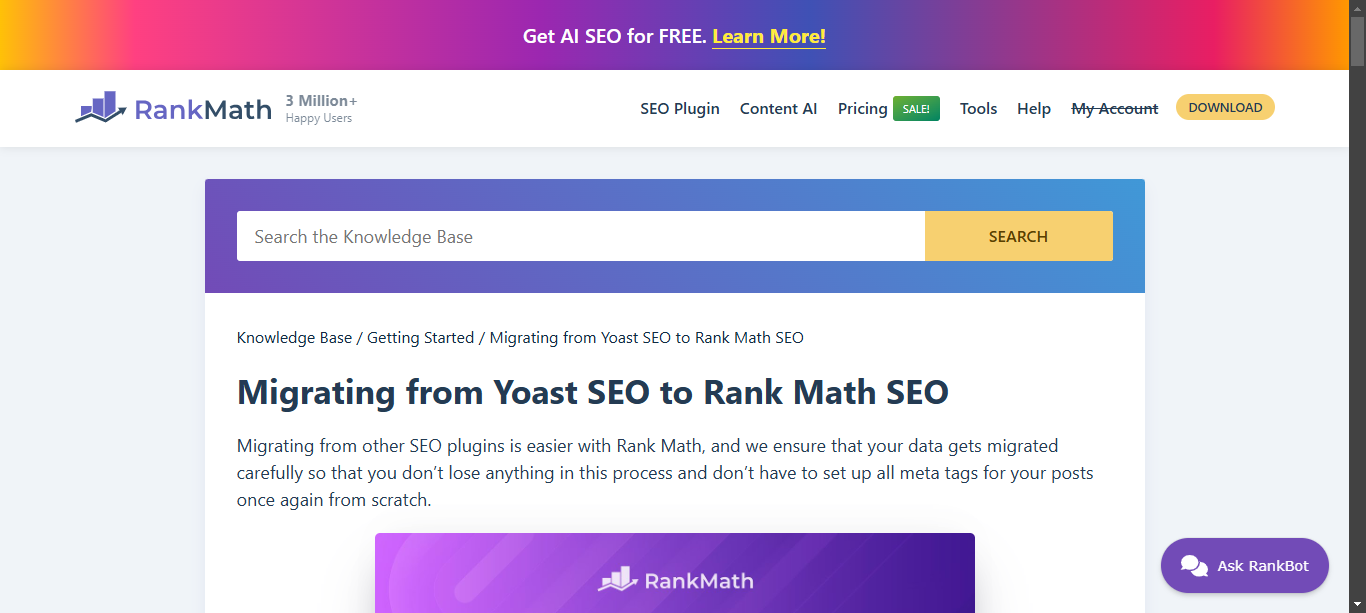Focus the Search the Knowledge Base field

[581, 236]
